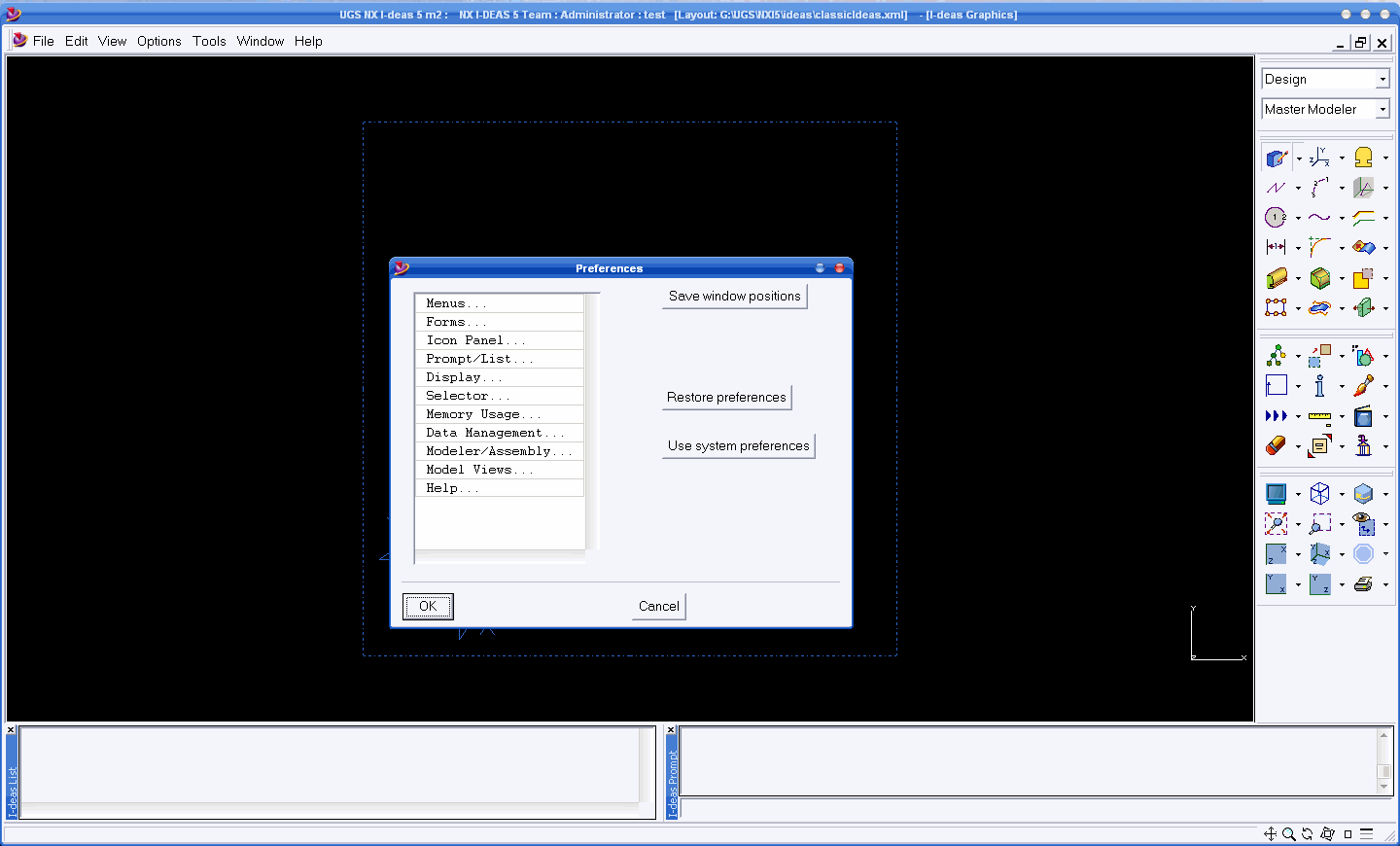Click Restore preferences button
Image resolution: width=1400 pixels, height=846 pixels.
coord(726,397)
